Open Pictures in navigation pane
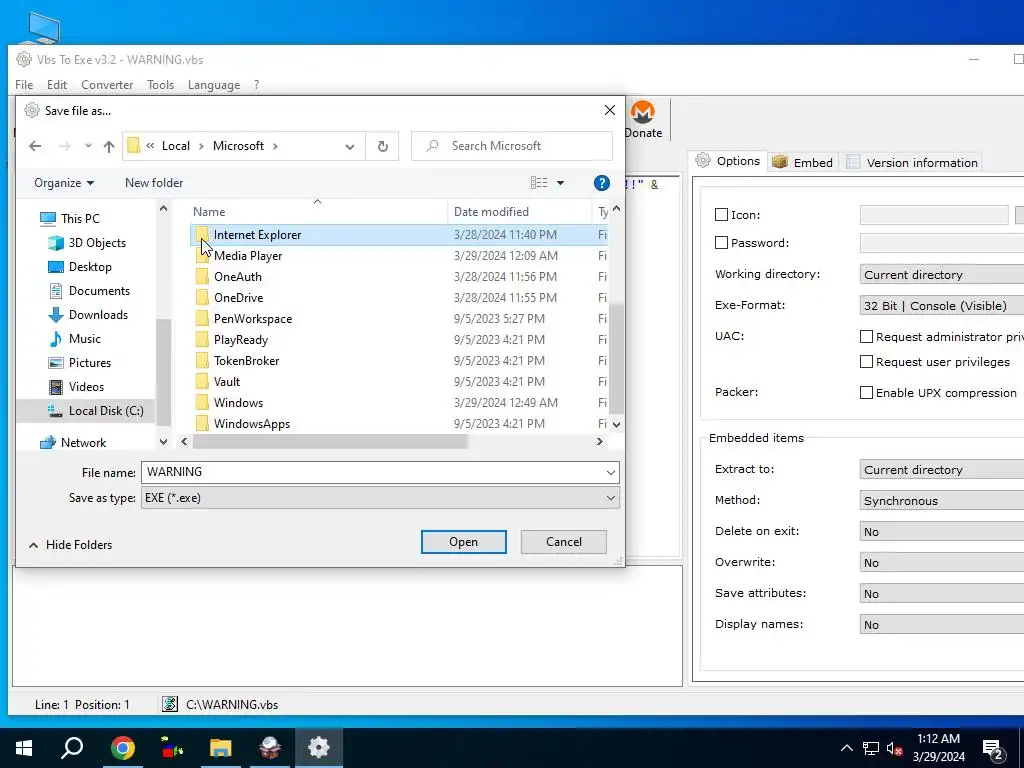 point(89,363)
